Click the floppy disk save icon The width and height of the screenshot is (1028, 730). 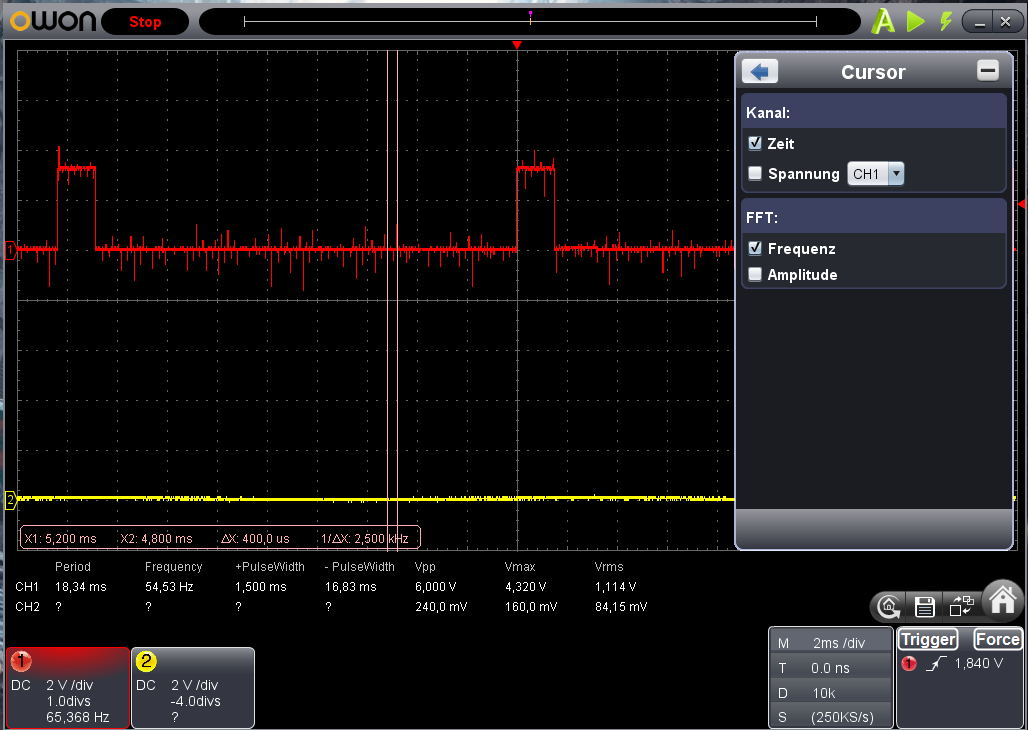[925, 606]
